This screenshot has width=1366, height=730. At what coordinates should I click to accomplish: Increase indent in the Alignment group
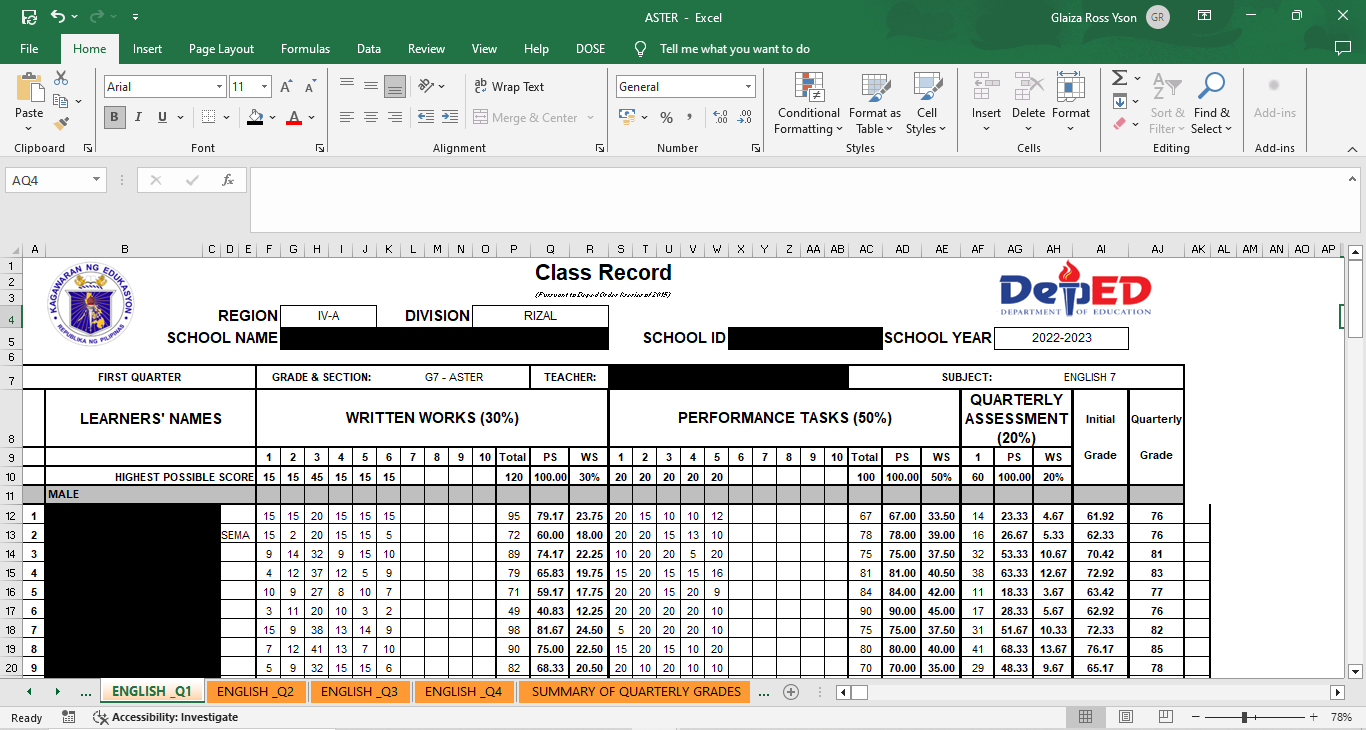click(450, 117)
